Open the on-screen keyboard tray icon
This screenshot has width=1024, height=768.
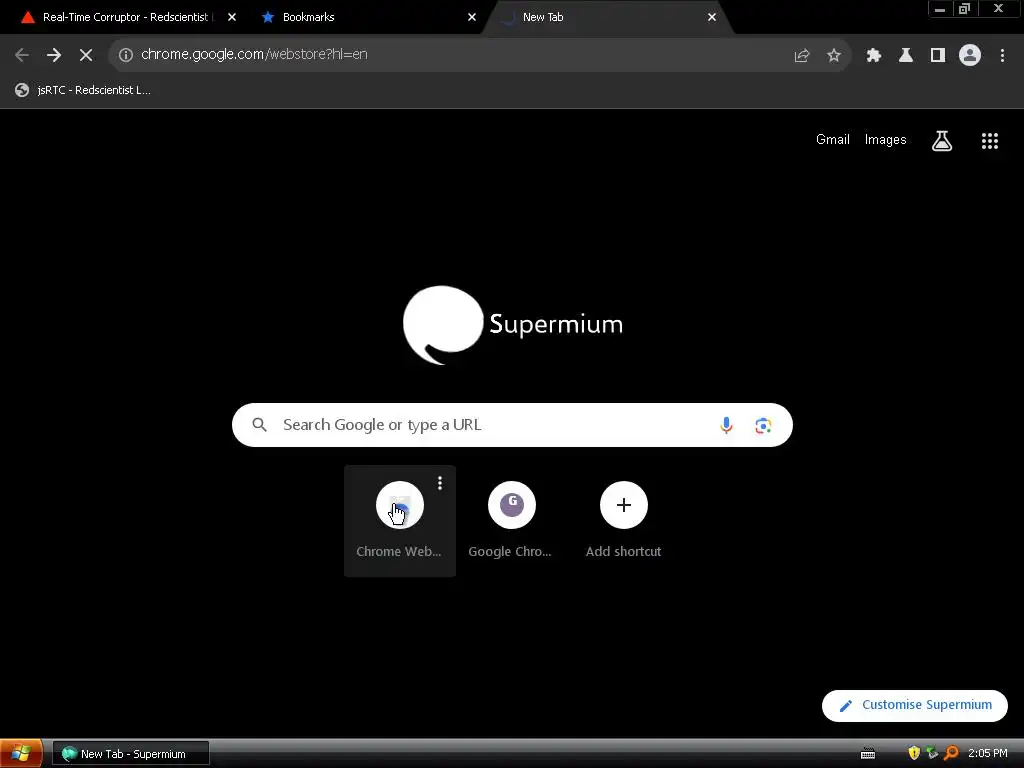point(868,754)
